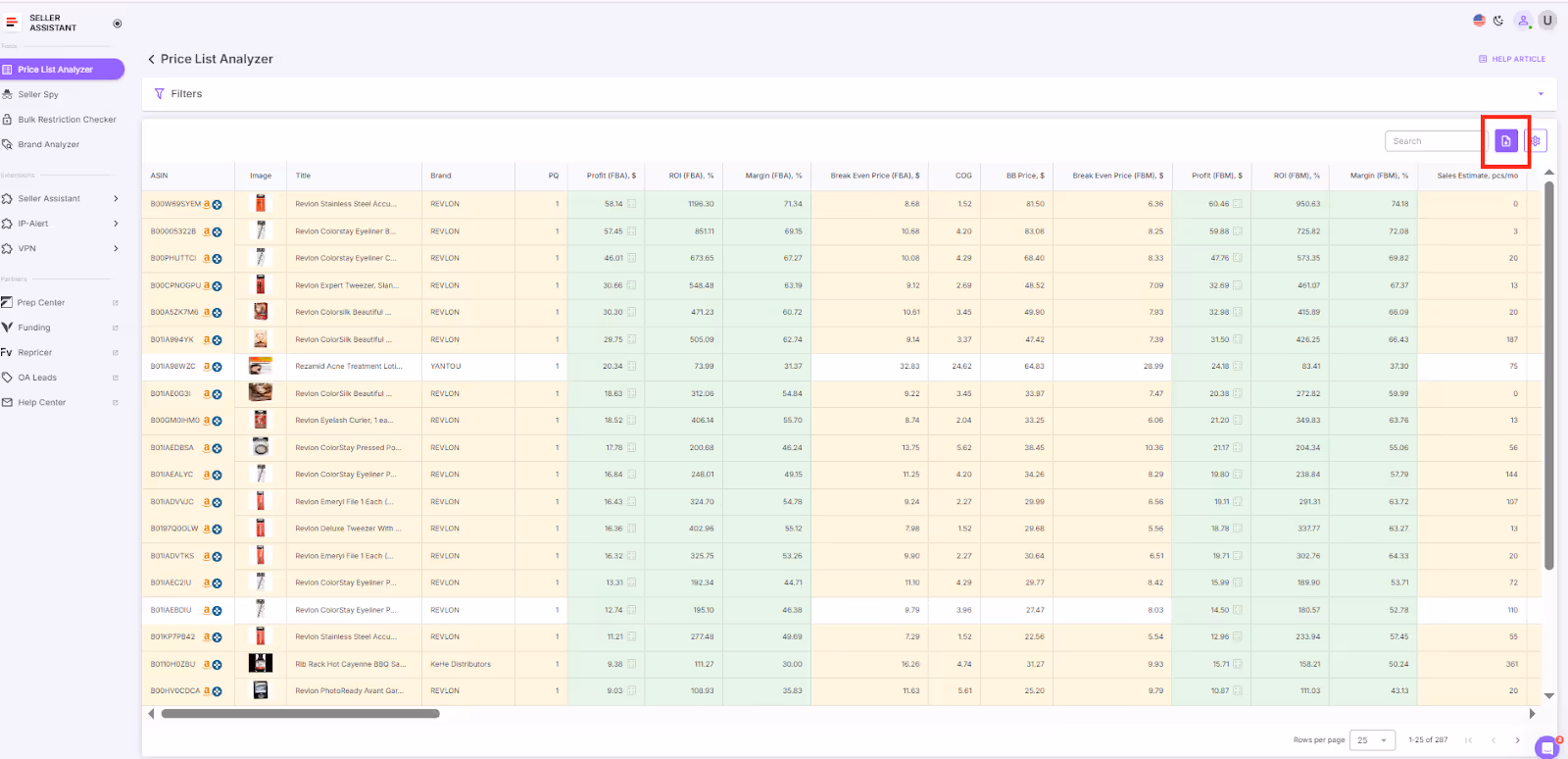1568x759 pixels.
Task: Sort by Sales Estimate, pcs/mo column
Action: tap(1478, 176)
